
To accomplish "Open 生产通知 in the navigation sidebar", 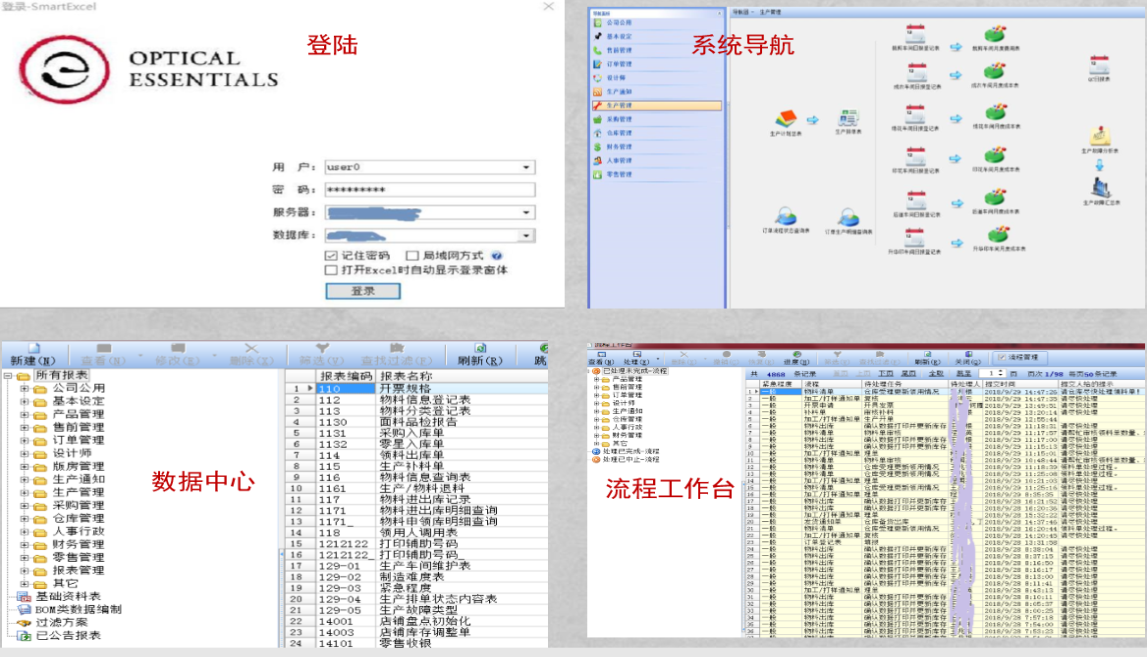I will 618,92.
